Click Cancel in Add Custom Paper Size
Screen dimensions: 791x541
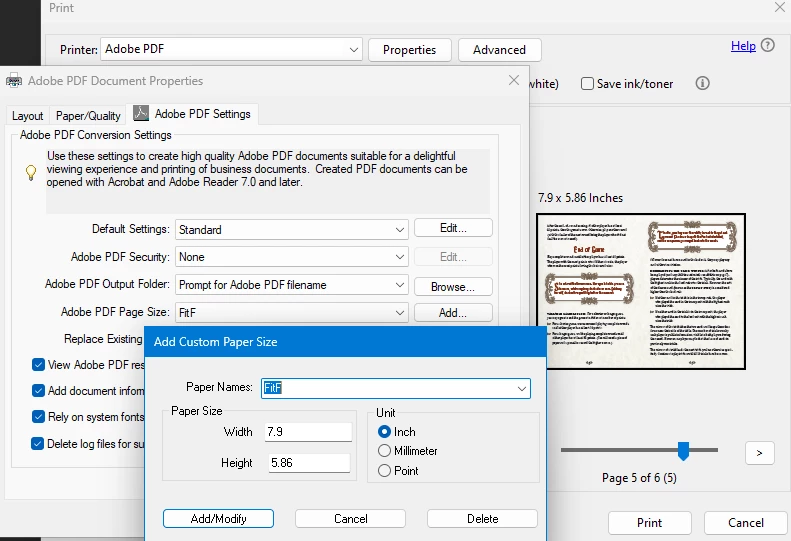click(351, 519)
